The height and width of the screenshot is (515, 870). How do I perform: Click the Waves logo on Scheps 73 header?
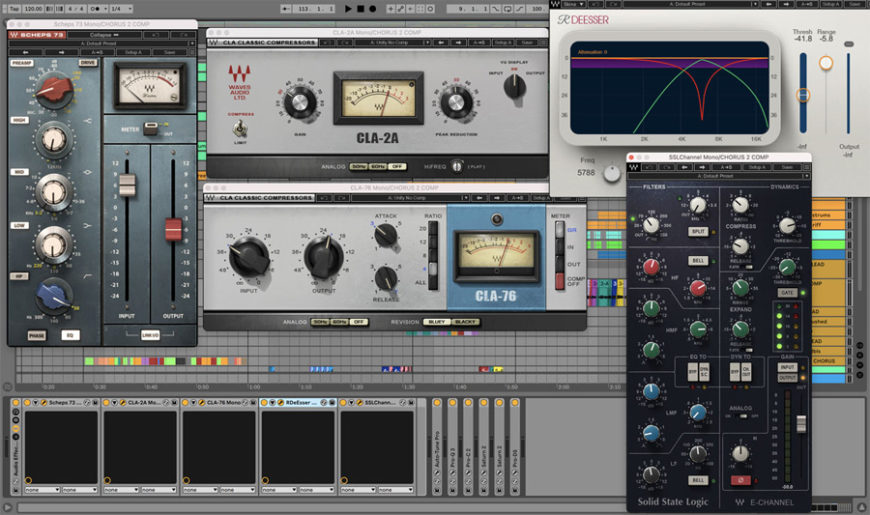(14, 35)
